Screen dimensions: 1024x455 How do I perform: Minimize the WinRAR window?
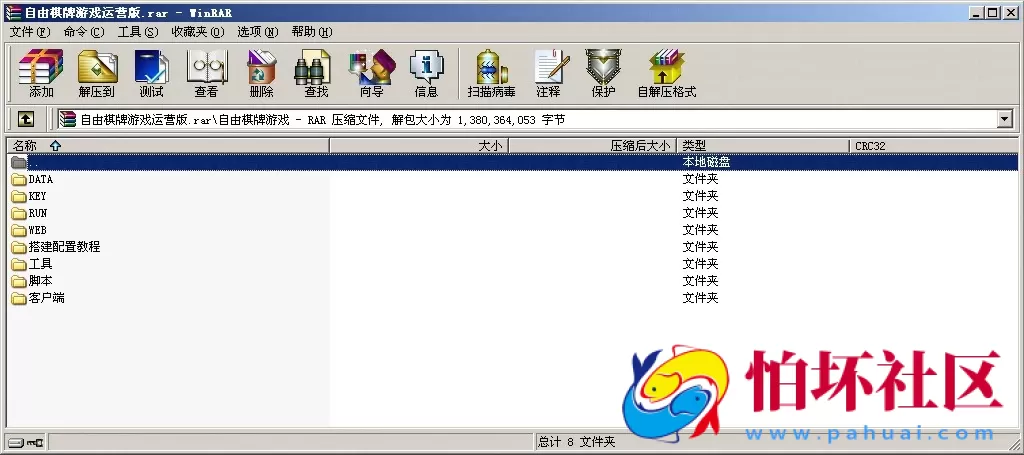[x=976, y=12]
